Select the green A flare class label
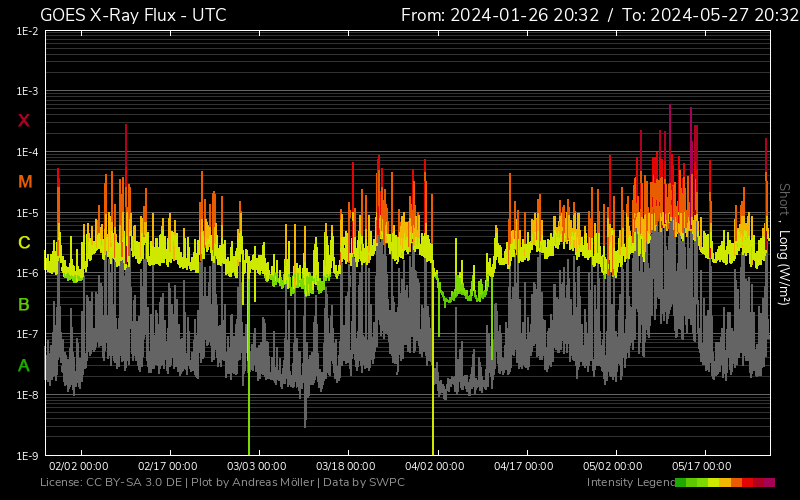The image size is (800, 500). pyautogui.click(x=24, y=366)
